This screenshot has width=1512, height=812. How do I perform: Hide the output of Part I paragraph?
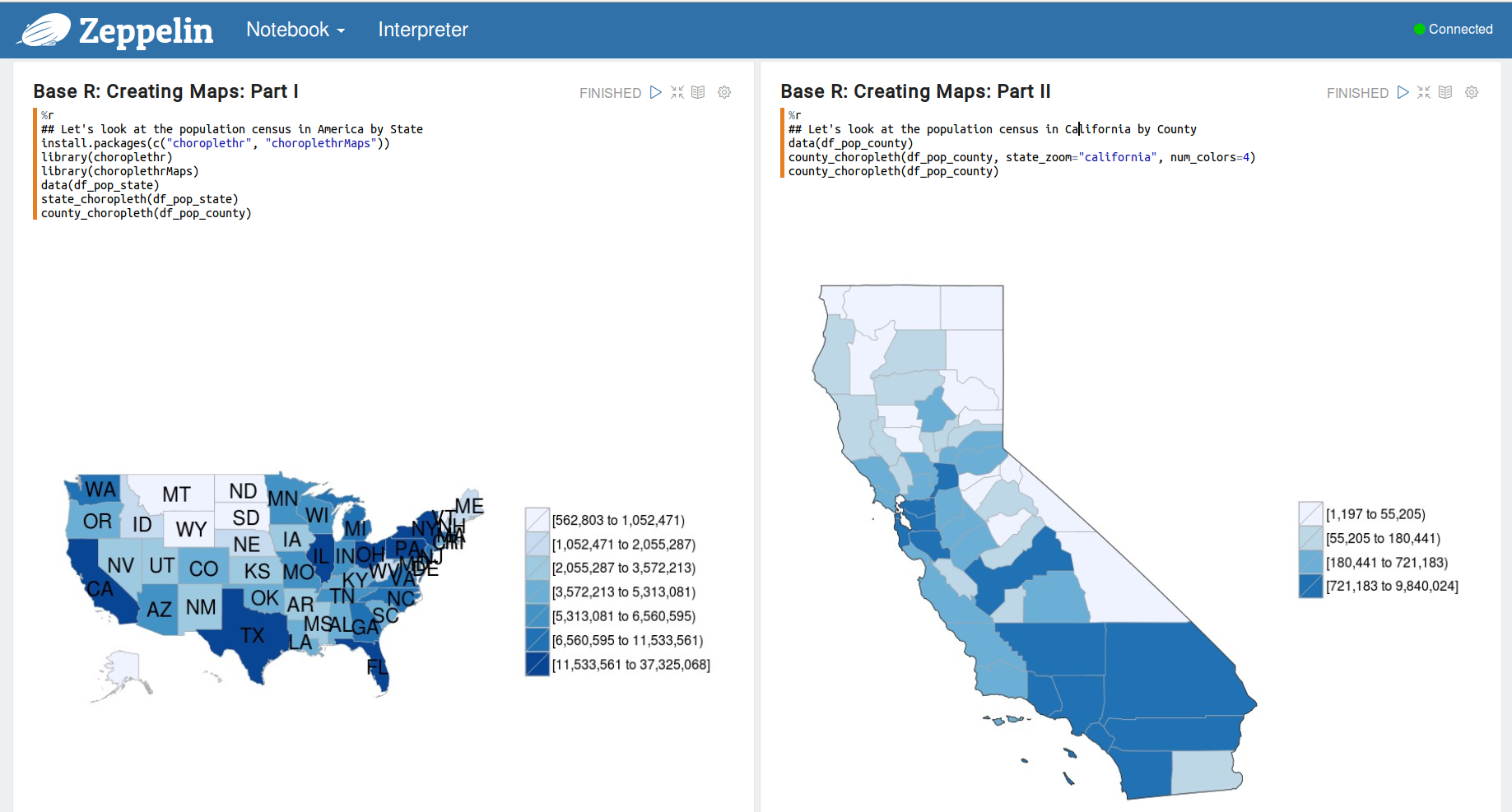click(698, 92)
